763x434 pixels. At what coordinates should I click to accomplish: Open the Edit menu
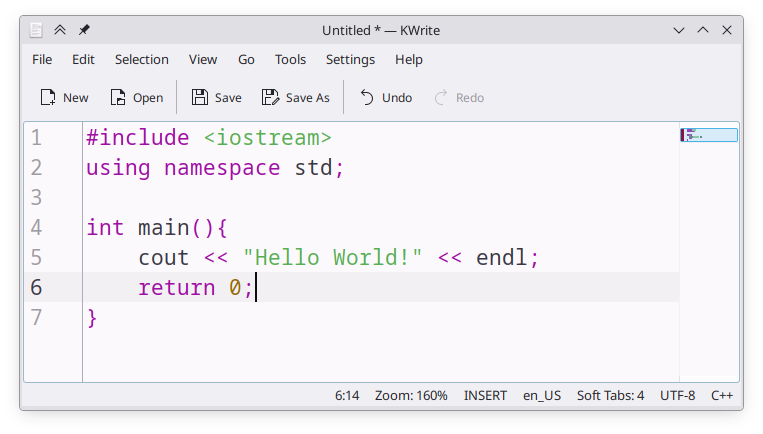[x=83, y=59]
